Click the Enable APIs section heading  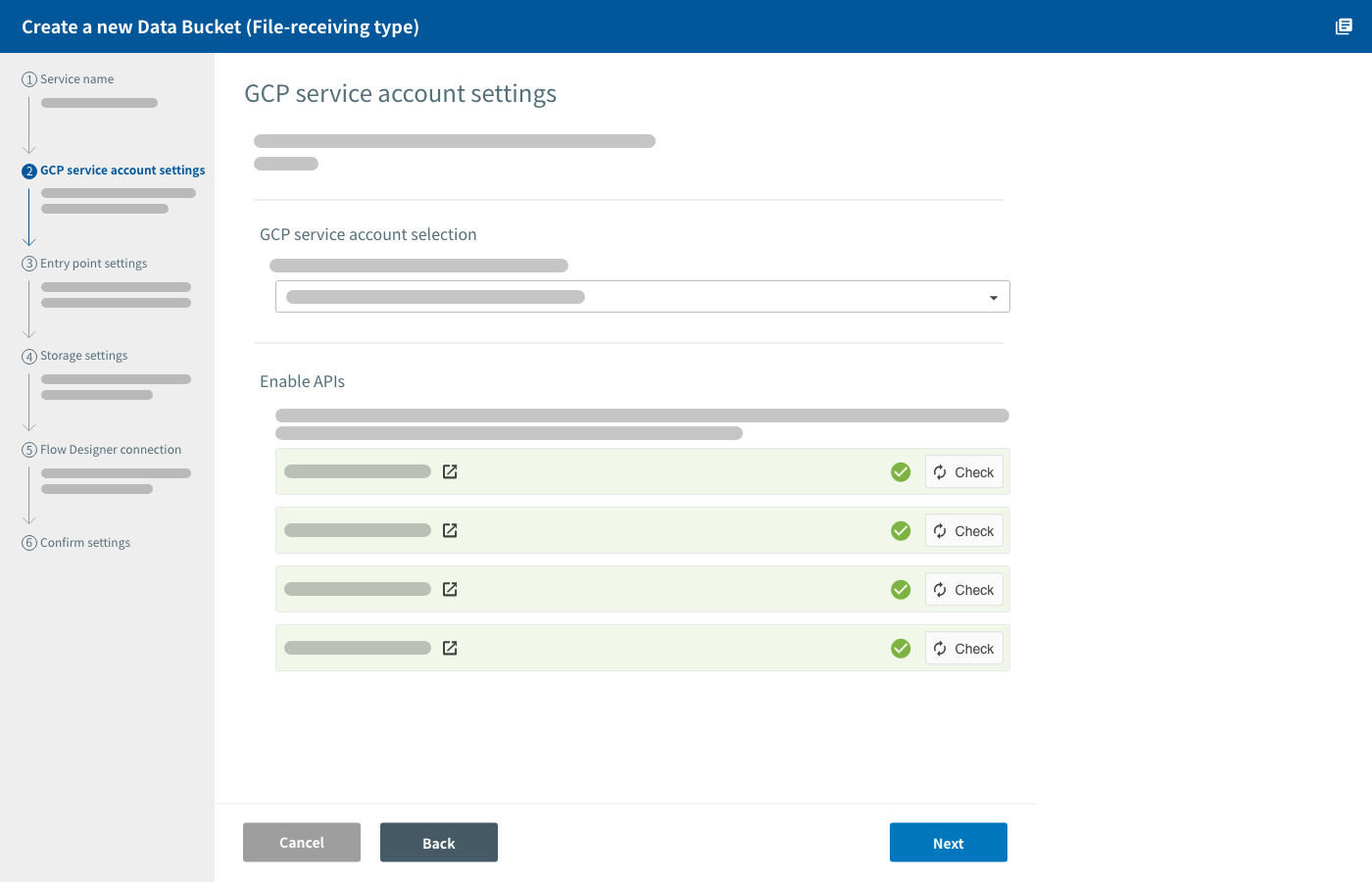pos(302,381)
